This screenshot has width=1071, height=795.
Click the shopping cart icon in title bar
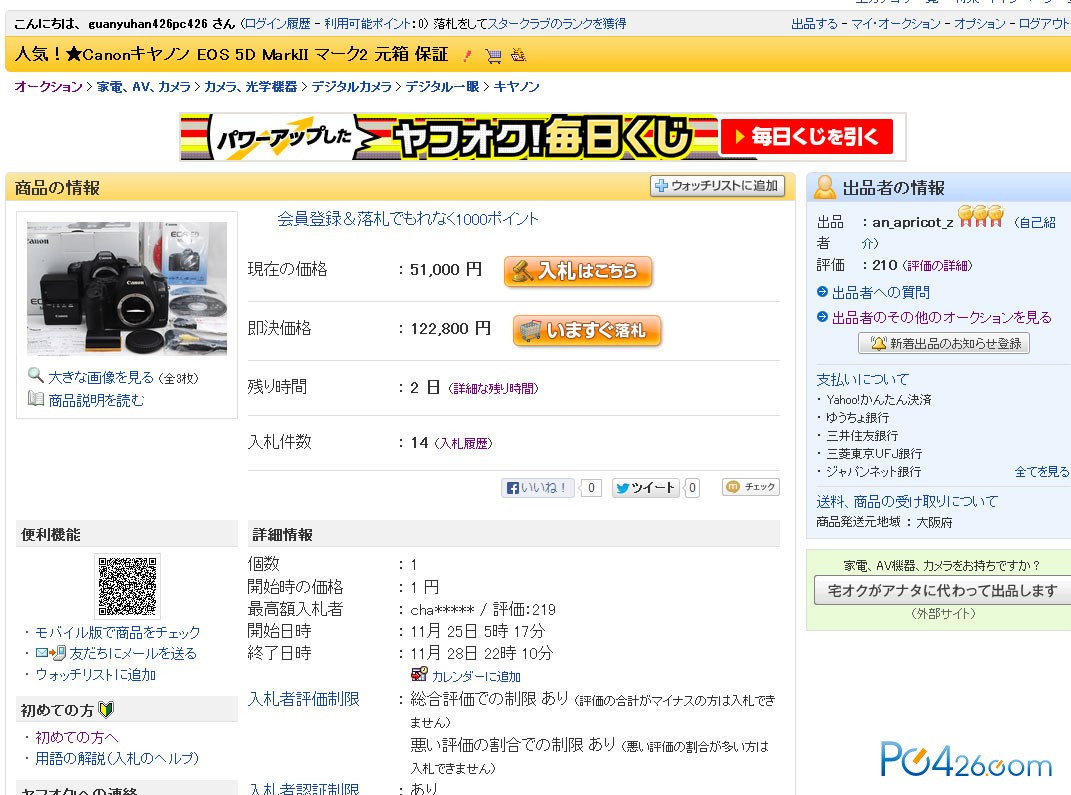pyautogui.click(x=493, y=56)
